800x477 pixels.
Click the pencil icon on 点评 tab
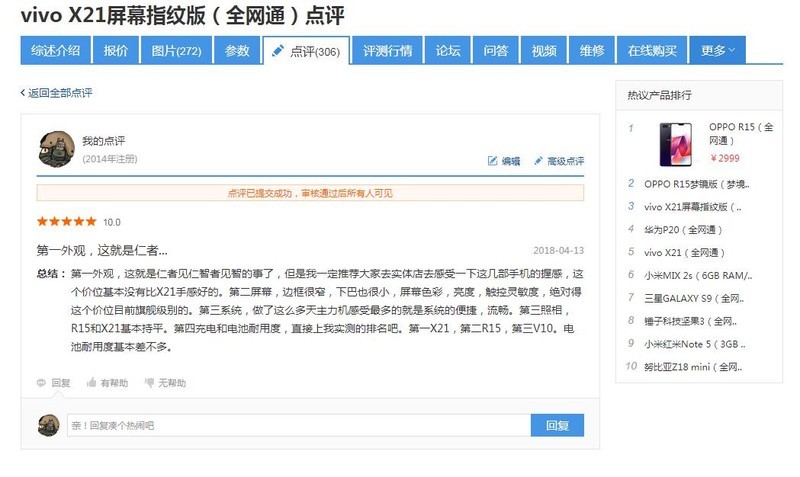[x=278, y=51]
